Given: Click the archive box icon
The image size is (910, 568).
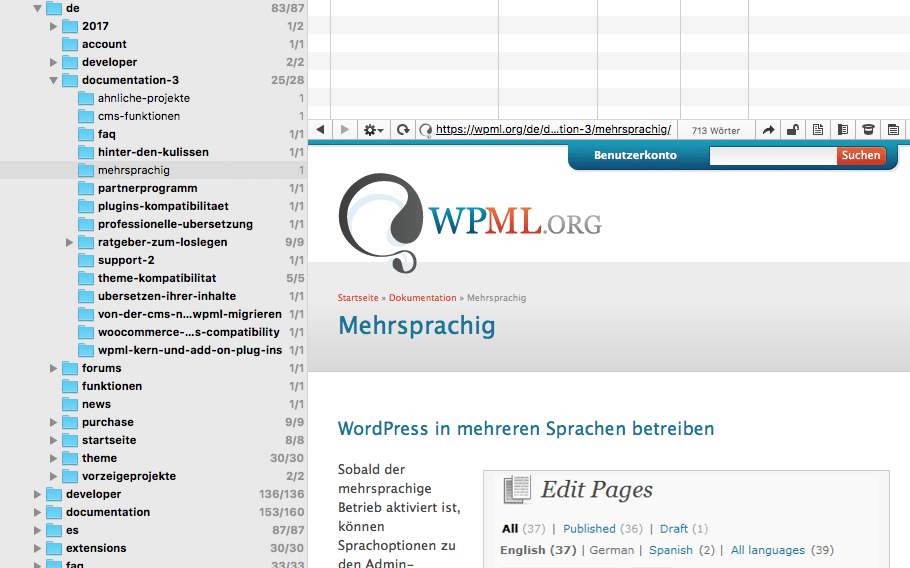Looking at the screenshot, I should pyautogui.click(x=868, y=130).
